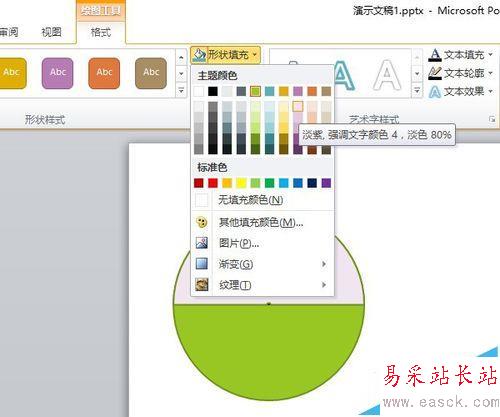The height and width of the screenshot is (417, 500).
Task: Pick the purple theme color swatch
Action: [x=298, y=91]
